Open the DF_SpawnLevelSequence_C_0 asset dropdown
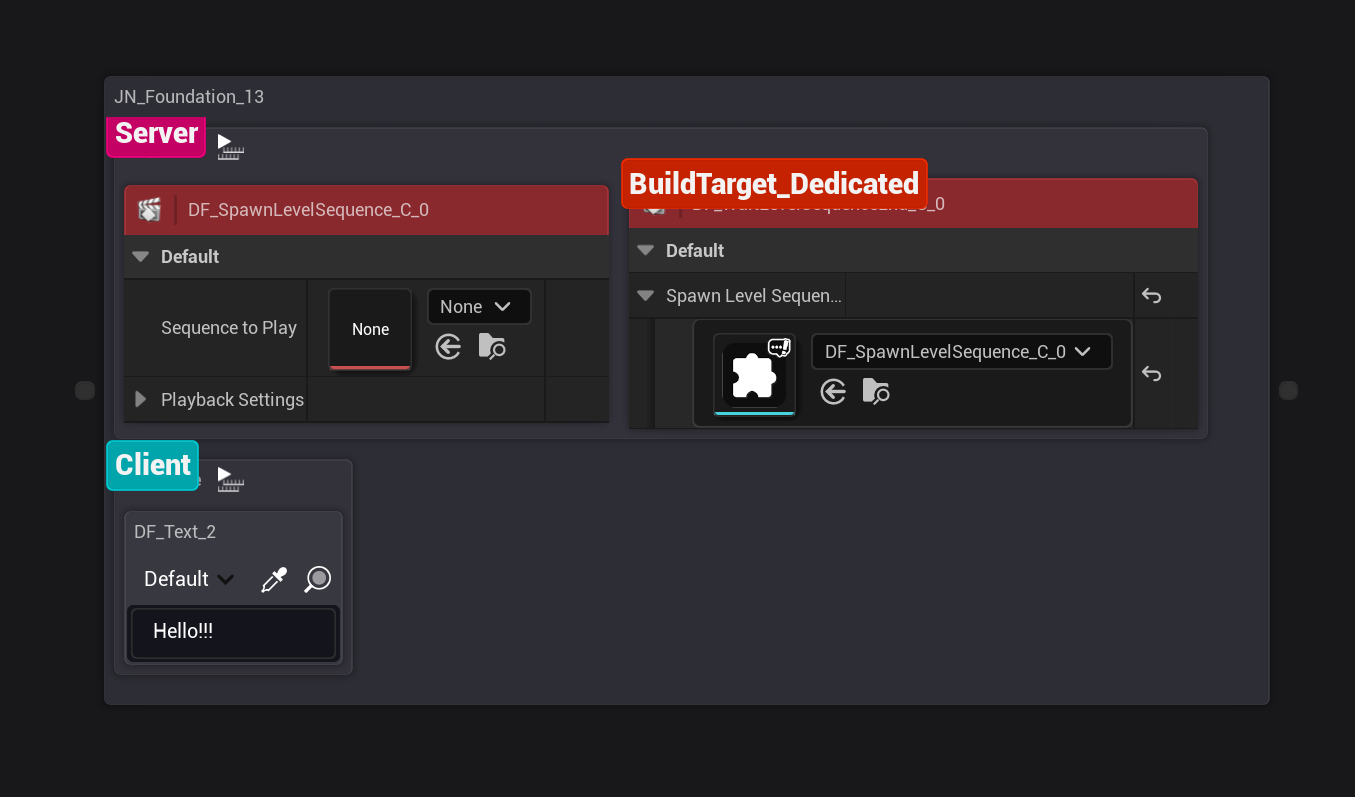 point(960,352)
